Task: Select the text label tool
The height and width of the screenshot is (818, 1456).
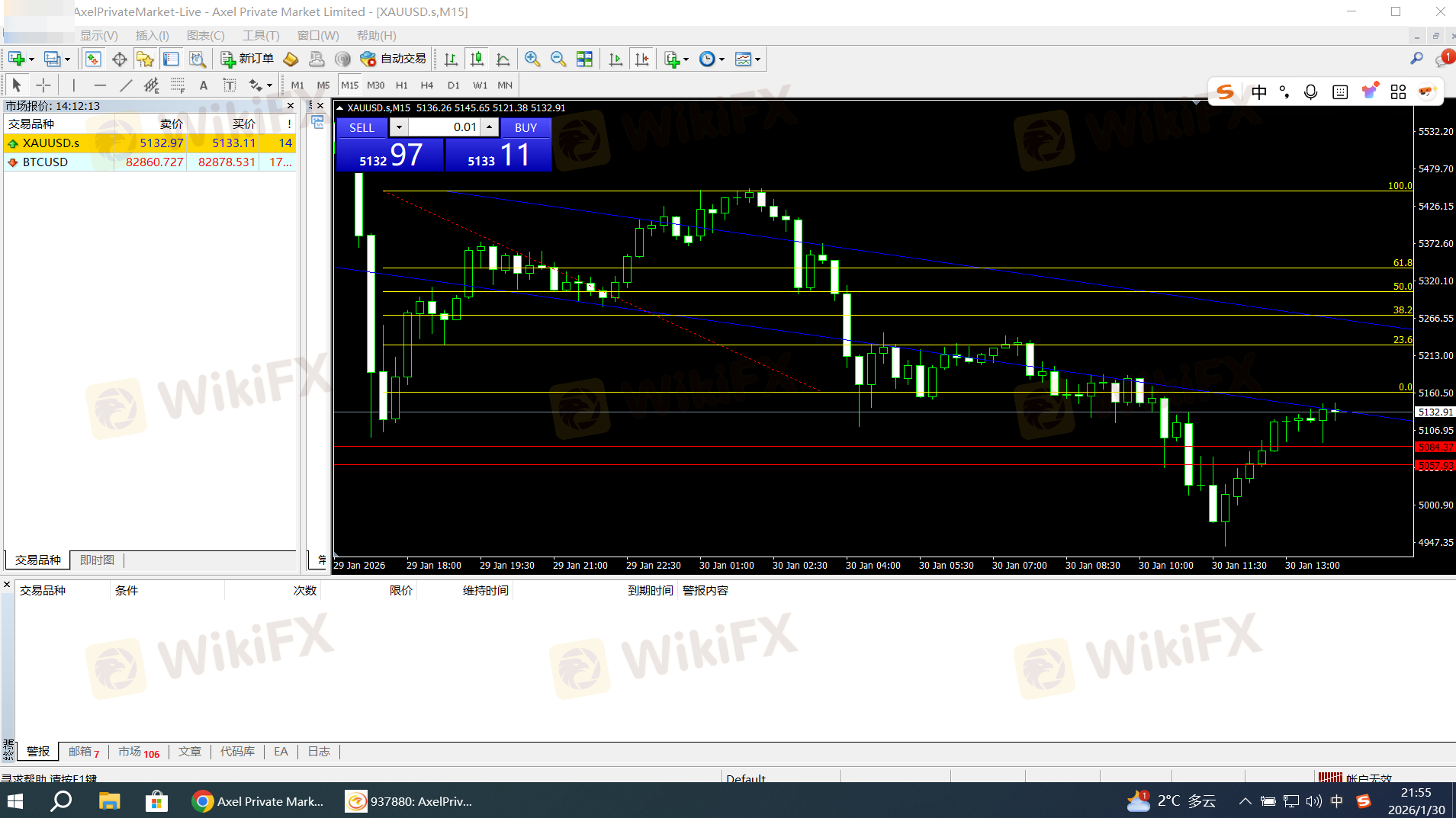Action: [204, 85]
